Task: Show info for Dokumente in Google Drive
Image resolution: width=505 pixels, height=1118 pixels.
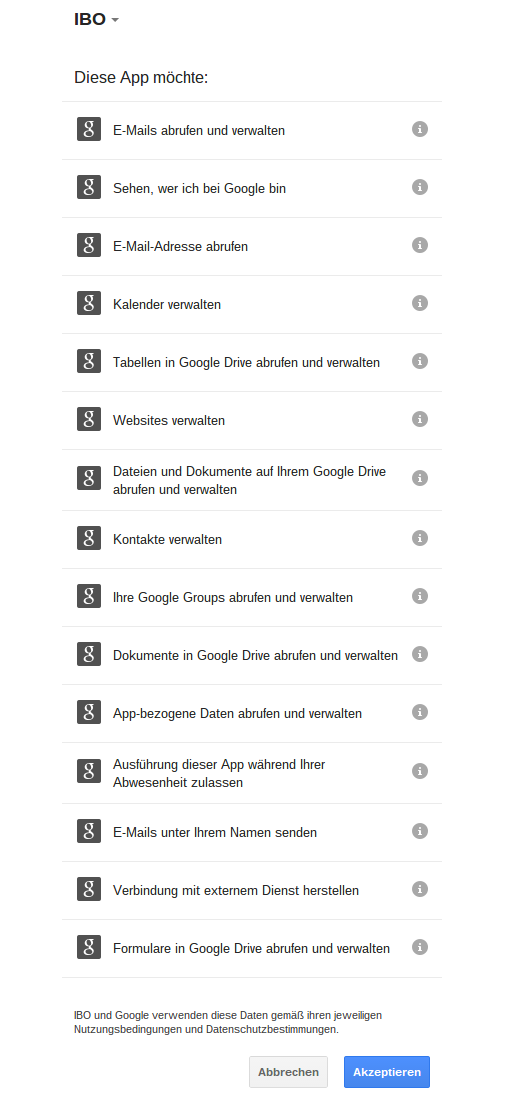Action: (x=420, y=654)
